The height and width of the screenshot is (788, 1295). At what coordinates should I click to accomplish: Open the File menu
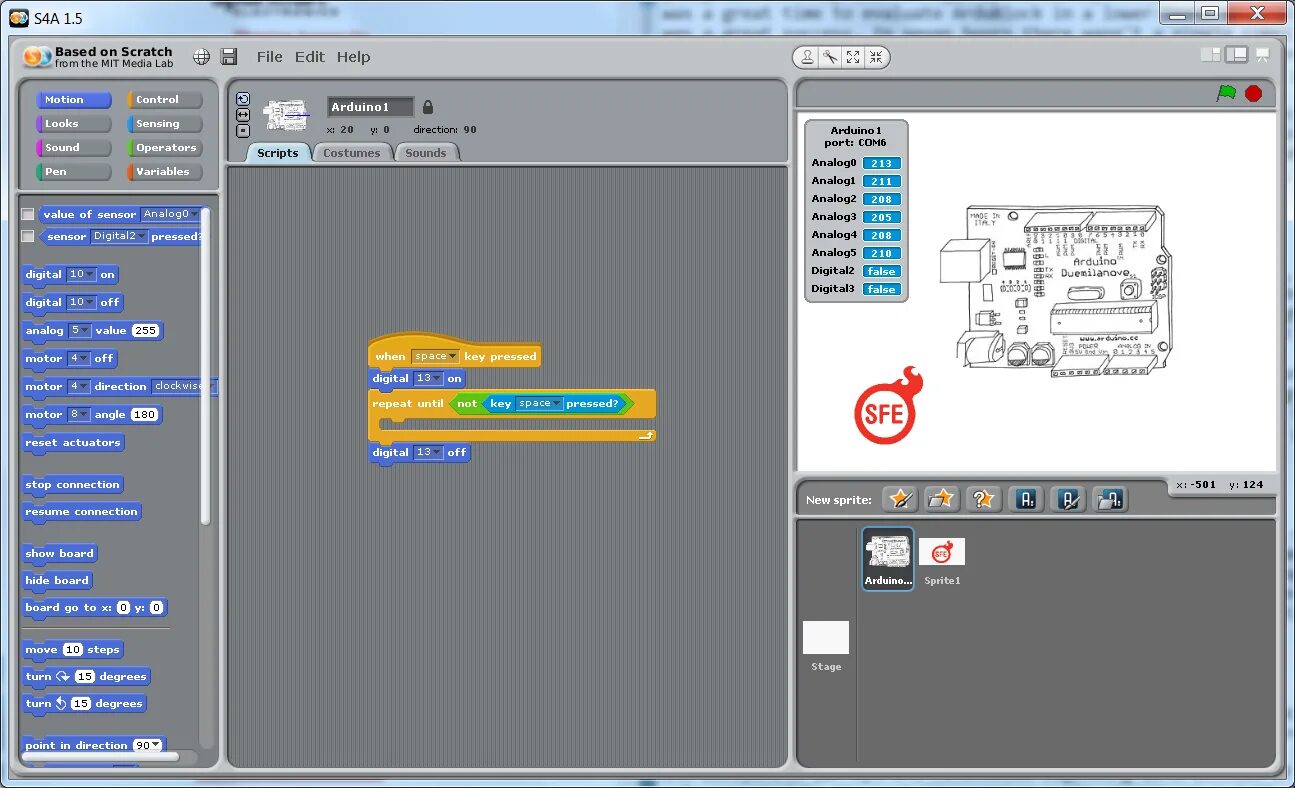point(269,57)
